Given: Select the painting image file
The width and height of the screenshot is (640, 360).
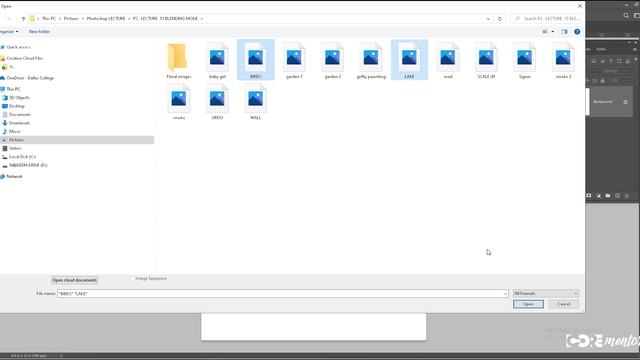Looking at the screenshot, I should tap(371, 60).
